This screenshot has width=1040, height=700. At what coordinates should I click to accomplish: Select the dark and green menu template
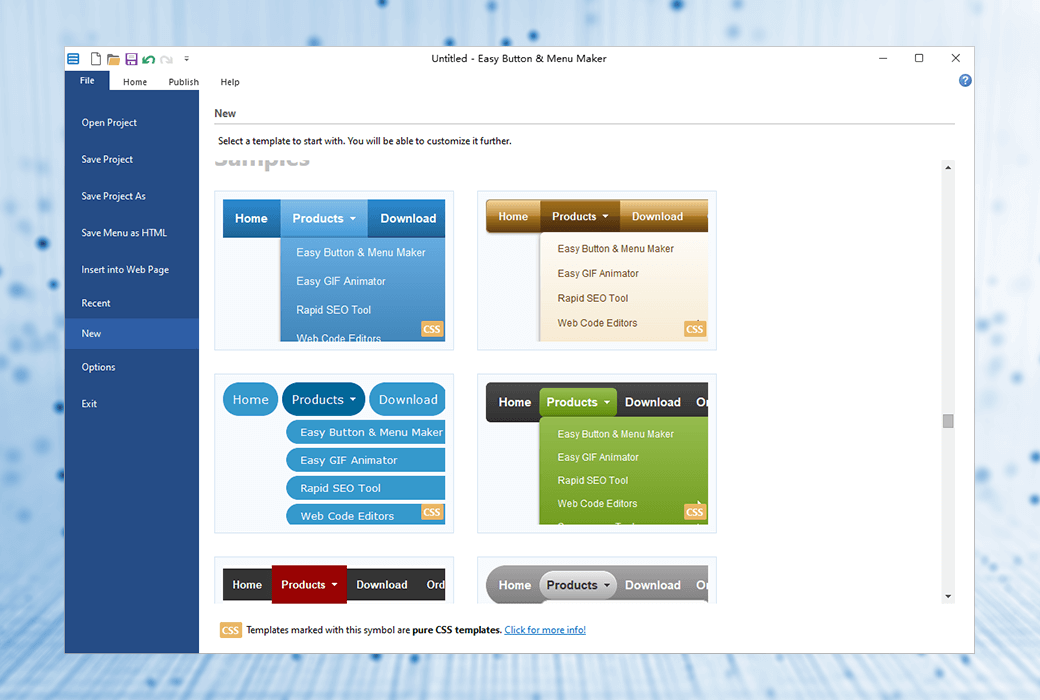tap(597, 453)
